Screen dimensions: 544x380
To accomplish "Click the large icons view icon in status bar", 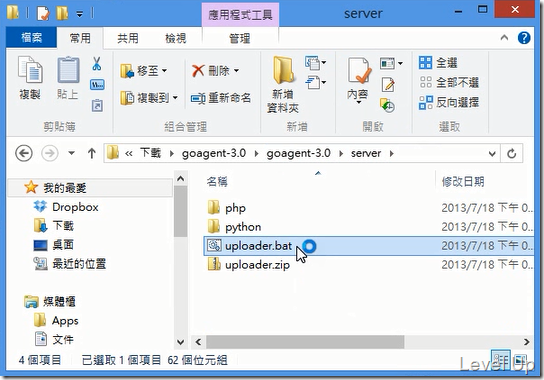I will point(519,360).
